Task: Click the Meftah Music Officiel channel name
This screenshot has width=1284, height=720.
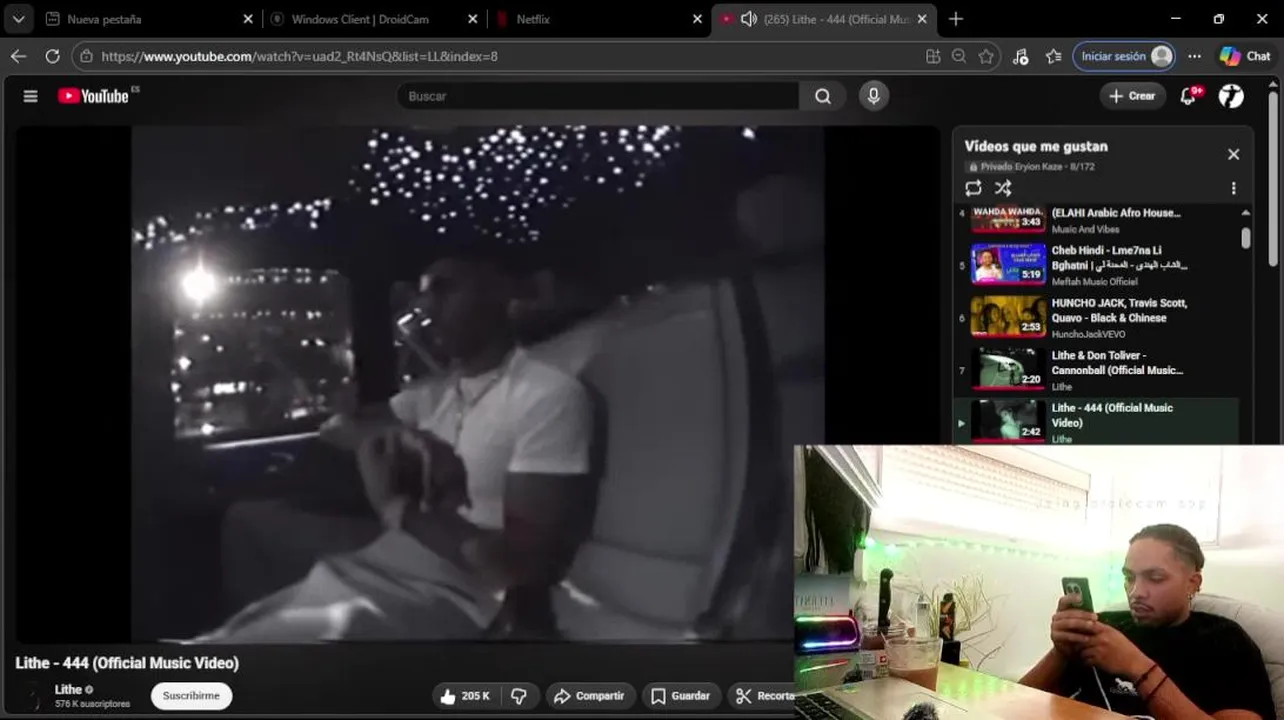Action: click(x=1094, y=281)
